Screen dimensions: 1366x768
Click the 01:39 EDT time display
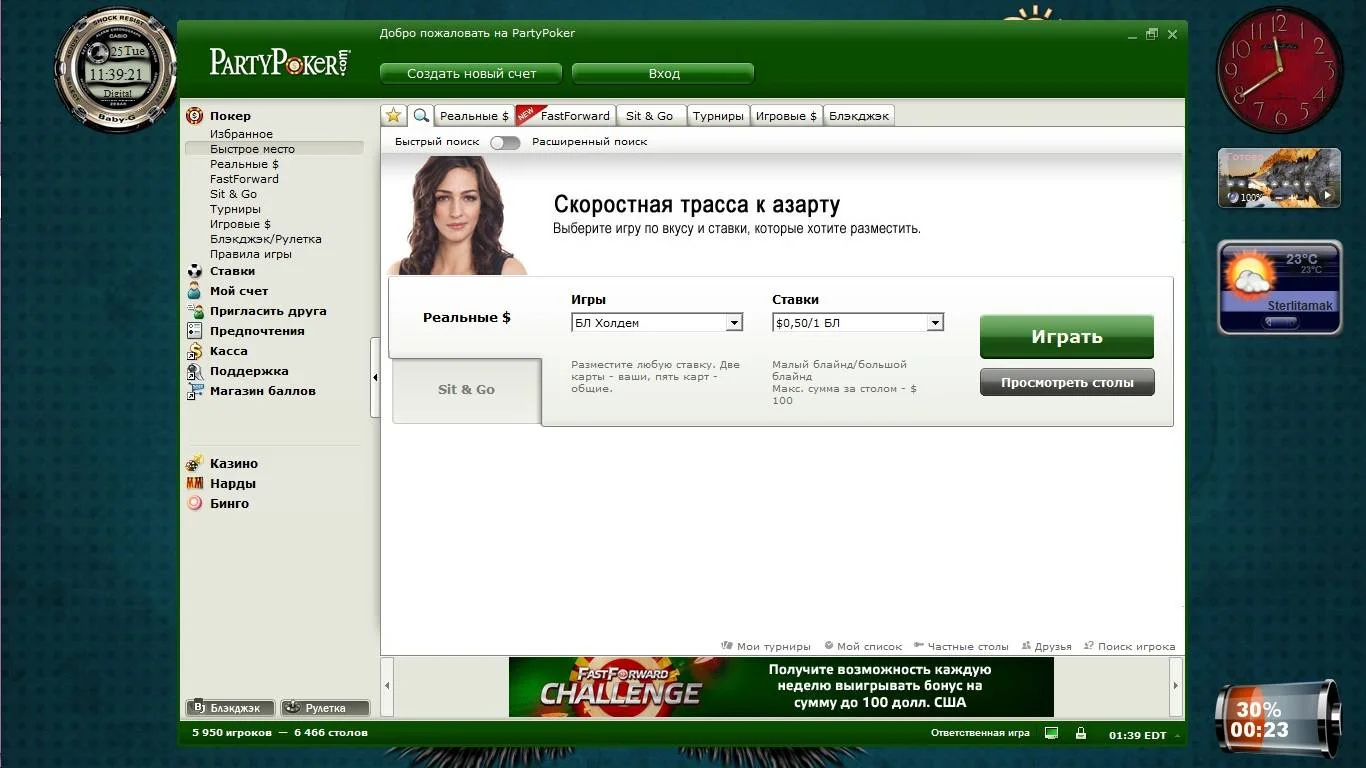click(x=1137, y=735)
